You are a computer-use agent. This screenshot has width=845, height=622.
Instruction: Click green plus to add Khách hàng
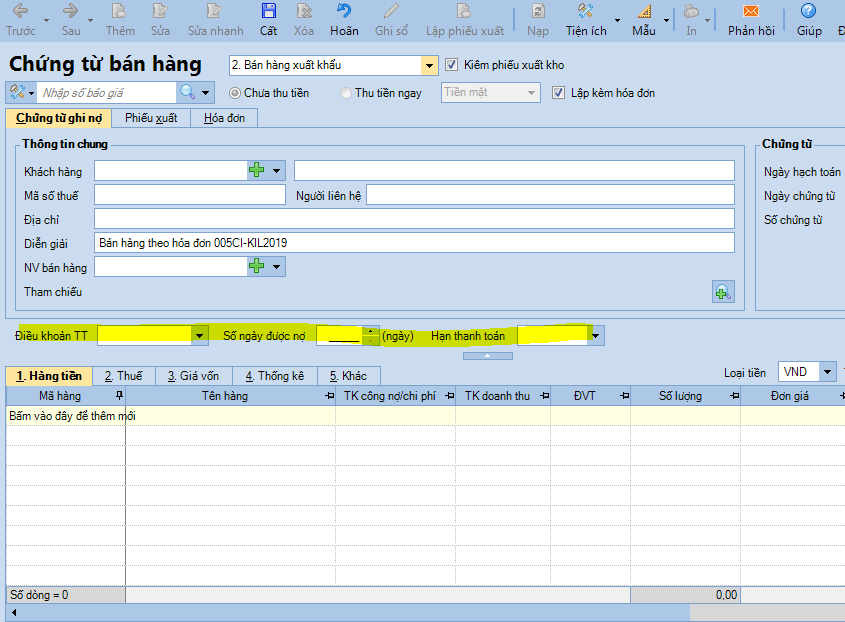click(x=257, y=171)
